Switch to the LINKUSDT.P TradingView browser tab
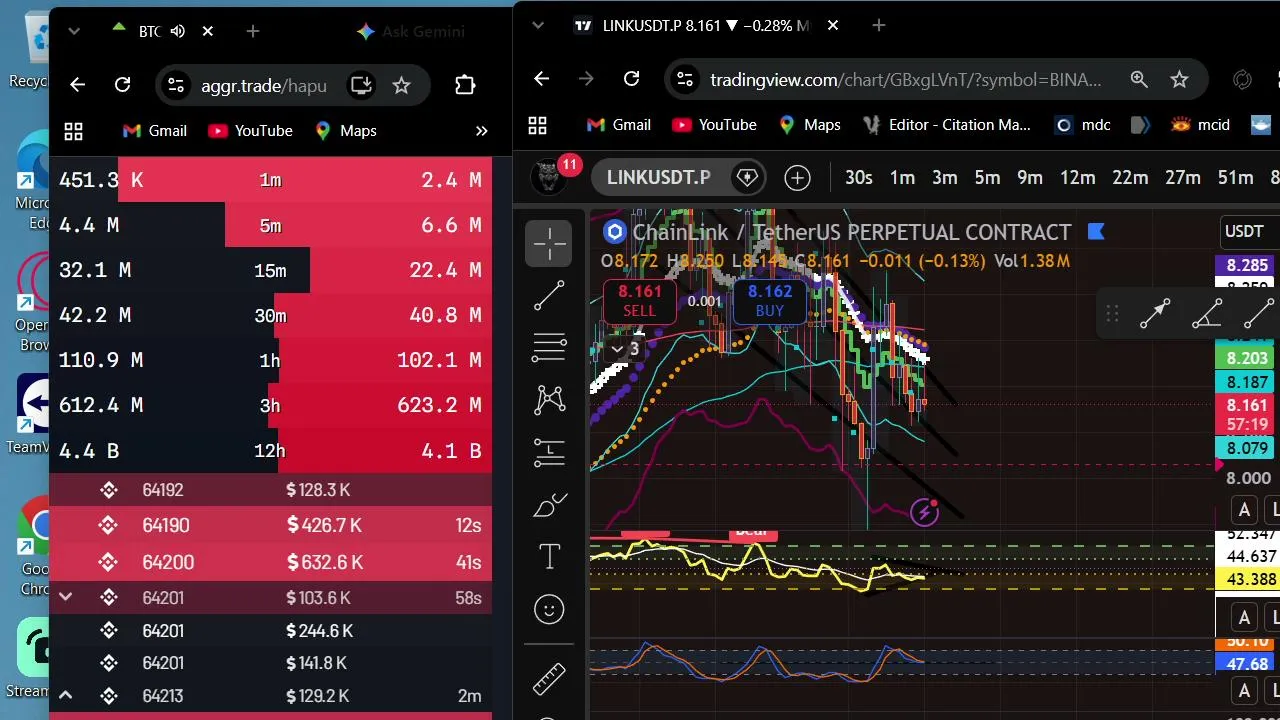 pyautogui.click(x=706, y=25)
